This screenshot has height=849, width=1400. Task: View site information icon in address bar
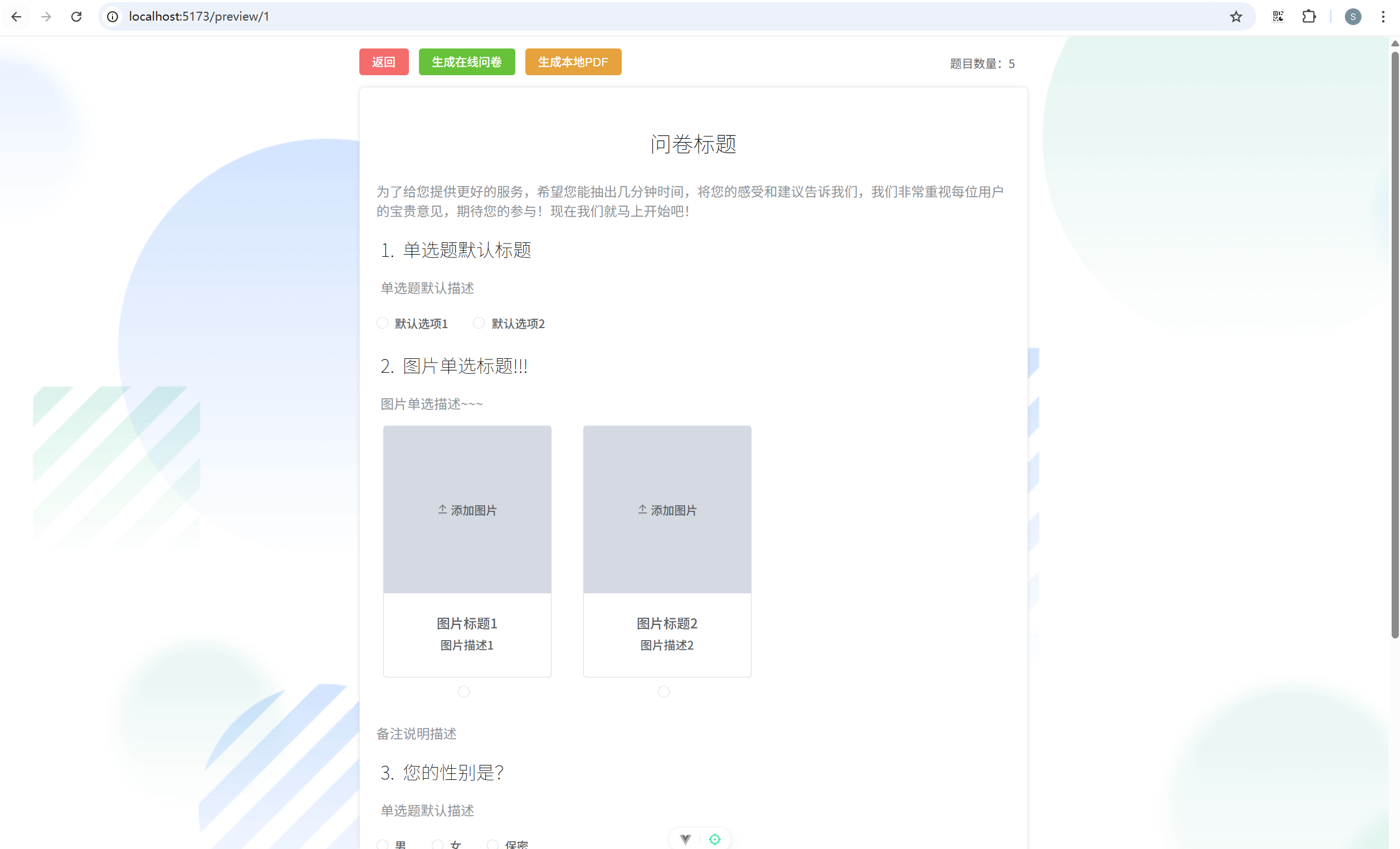(113, 17)
